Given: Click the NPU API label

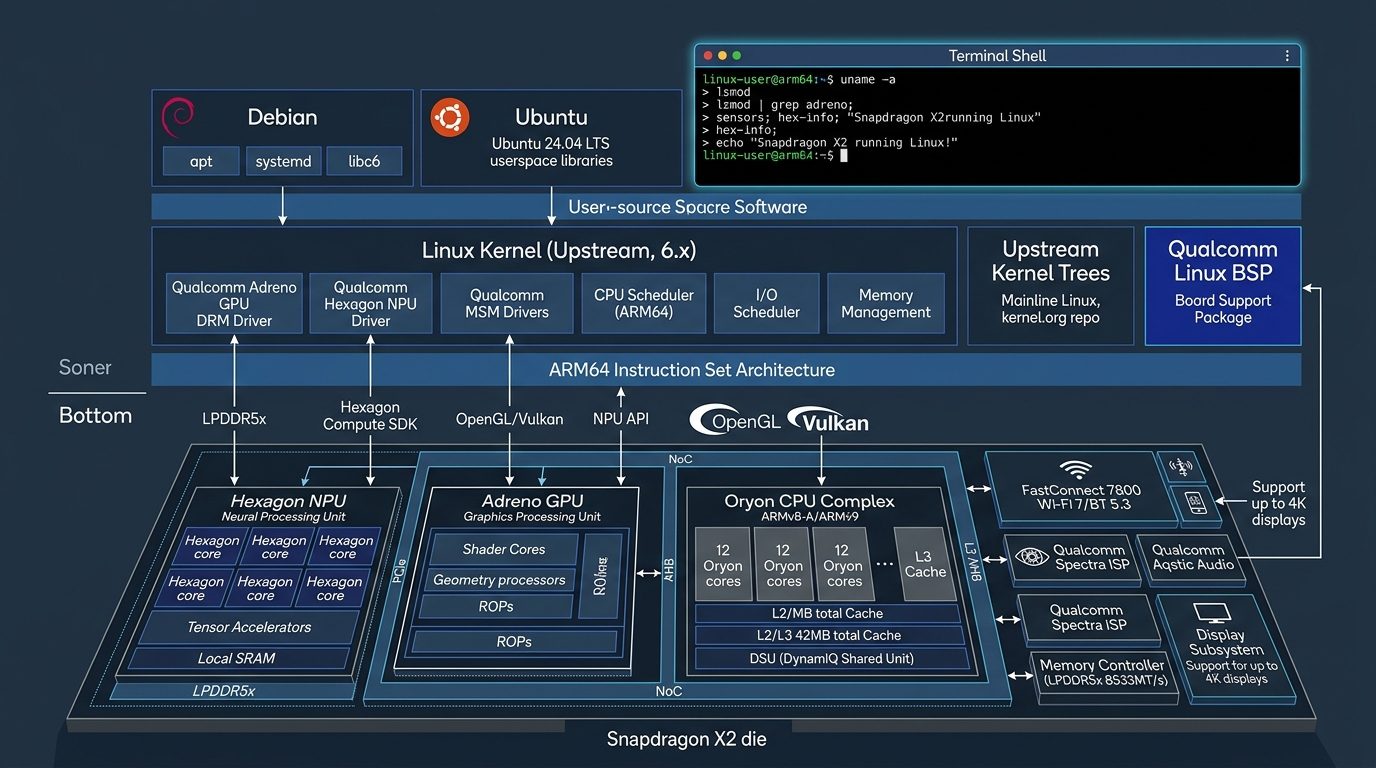Looking at the screenshot, I should (x=622, y=419).
